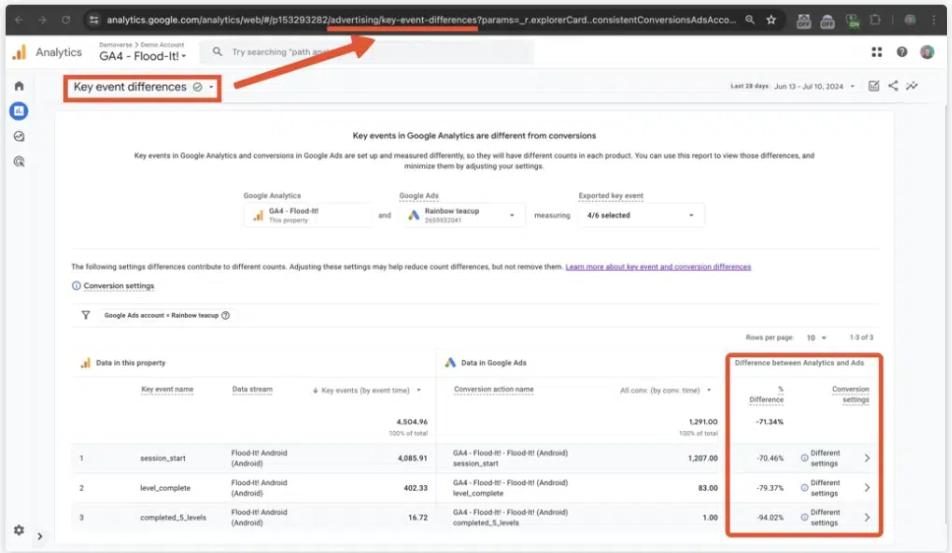The height and width of the screenshot is (553, 952).
Task: Click the filter funnel icon
Action: coord(86,315)
